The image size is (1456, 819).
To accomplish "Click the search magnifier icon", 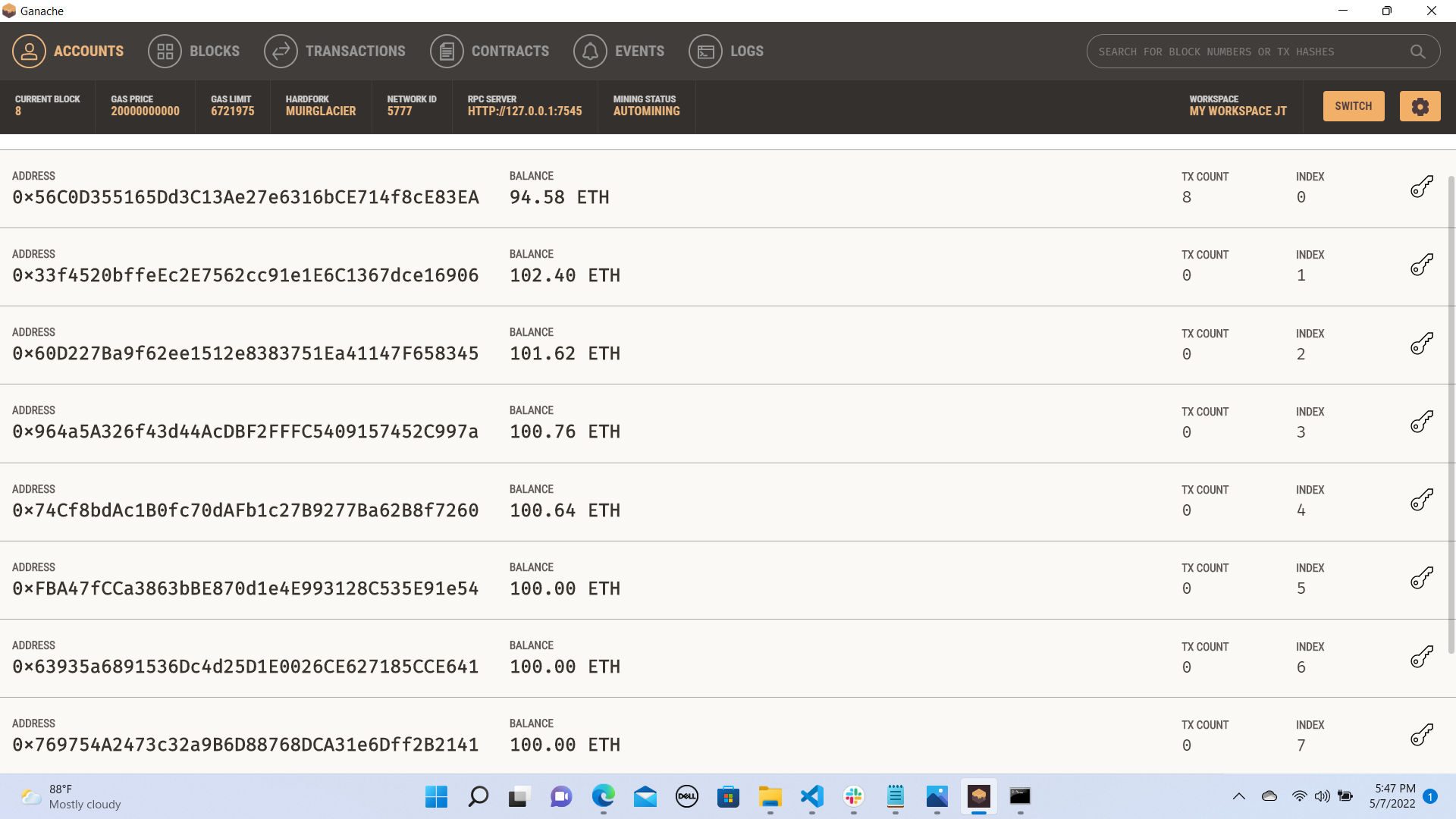I will click(x=1417, y=52).
